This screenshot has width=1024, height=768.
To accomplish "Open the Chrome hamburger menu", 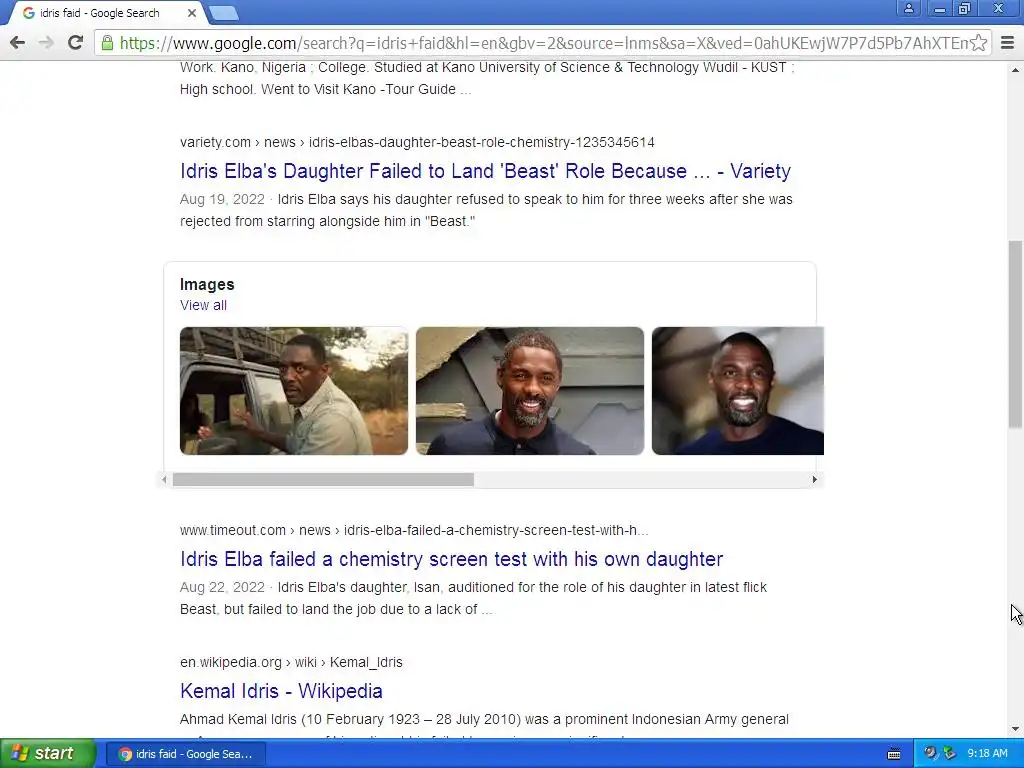I will 1007,43.
